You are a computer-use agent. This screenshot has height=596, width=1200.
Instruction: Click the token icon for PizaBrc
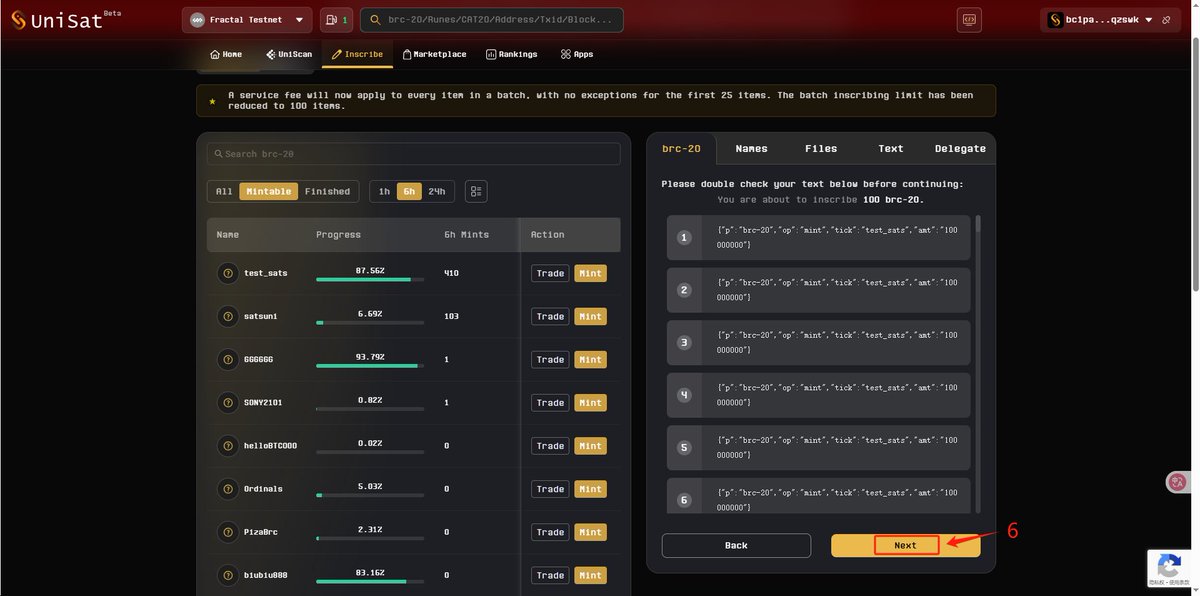[227, 532]
